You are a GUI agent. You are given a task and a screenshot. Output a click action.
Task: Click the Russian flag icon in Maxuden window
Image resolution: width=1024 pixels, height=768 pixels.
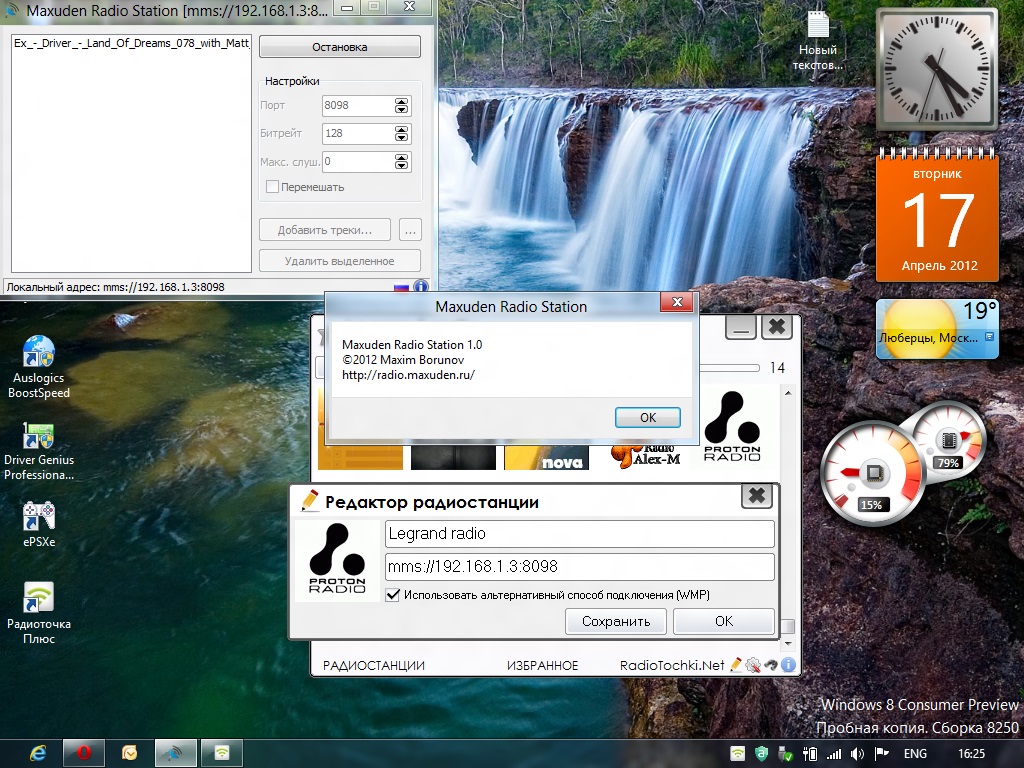tap(401, 287)
